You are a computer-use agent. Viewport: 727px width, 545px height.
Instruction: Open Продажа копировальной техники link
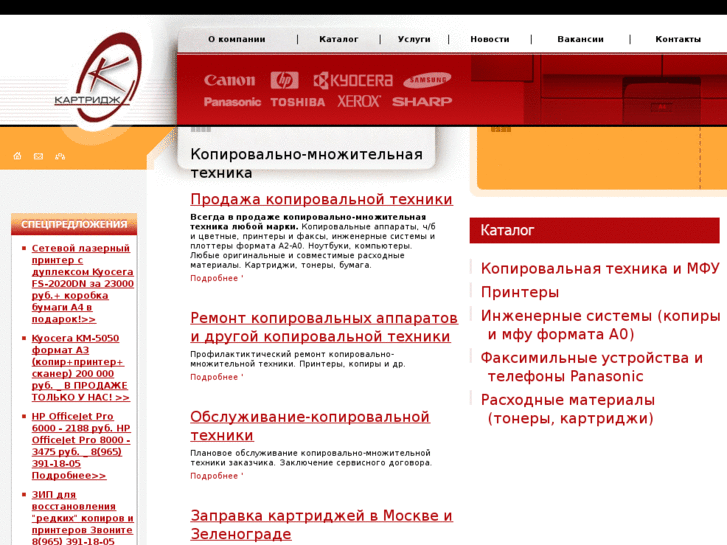coord(321,199)
